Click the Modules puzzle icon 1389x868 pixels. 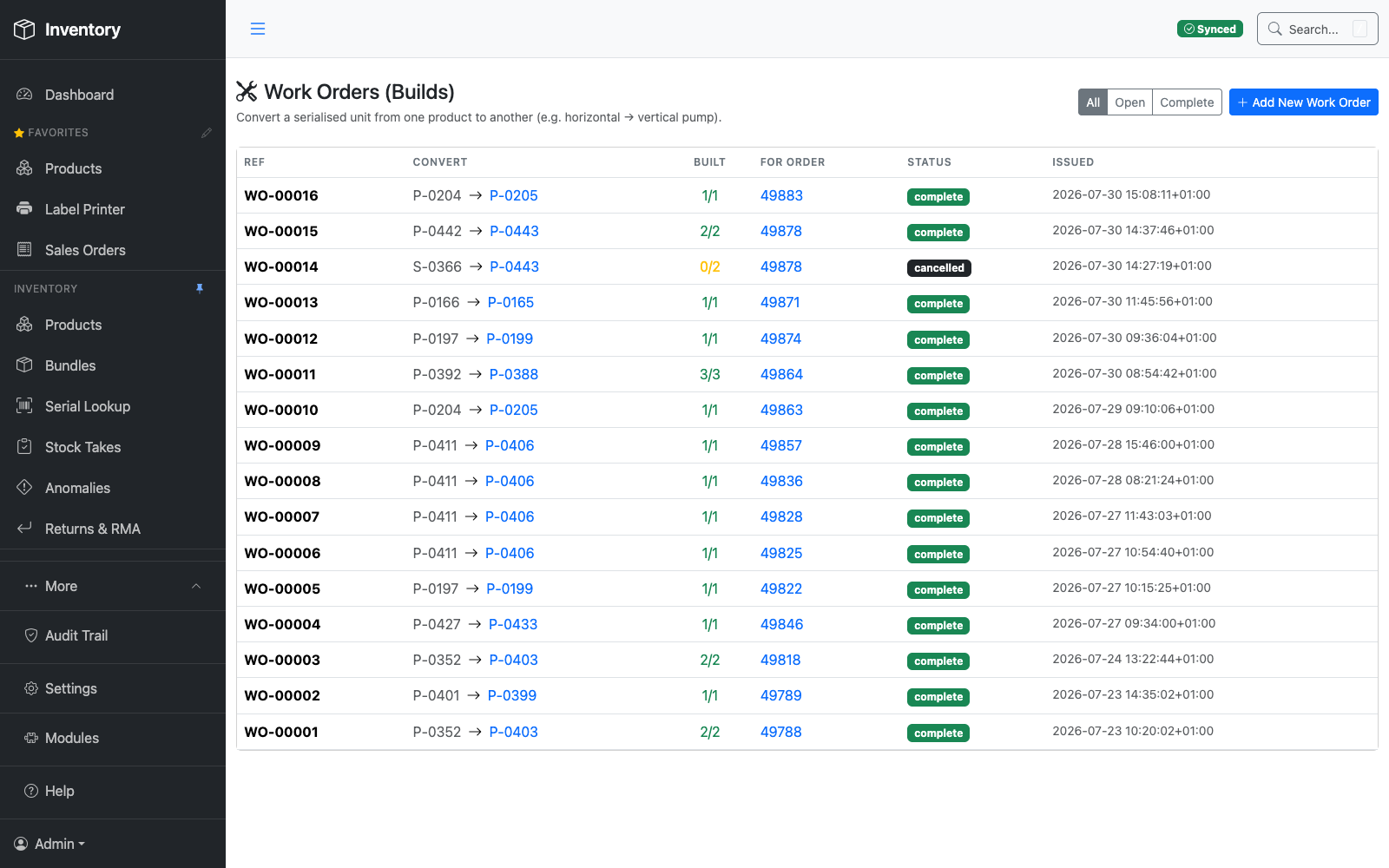pos(31,738)
